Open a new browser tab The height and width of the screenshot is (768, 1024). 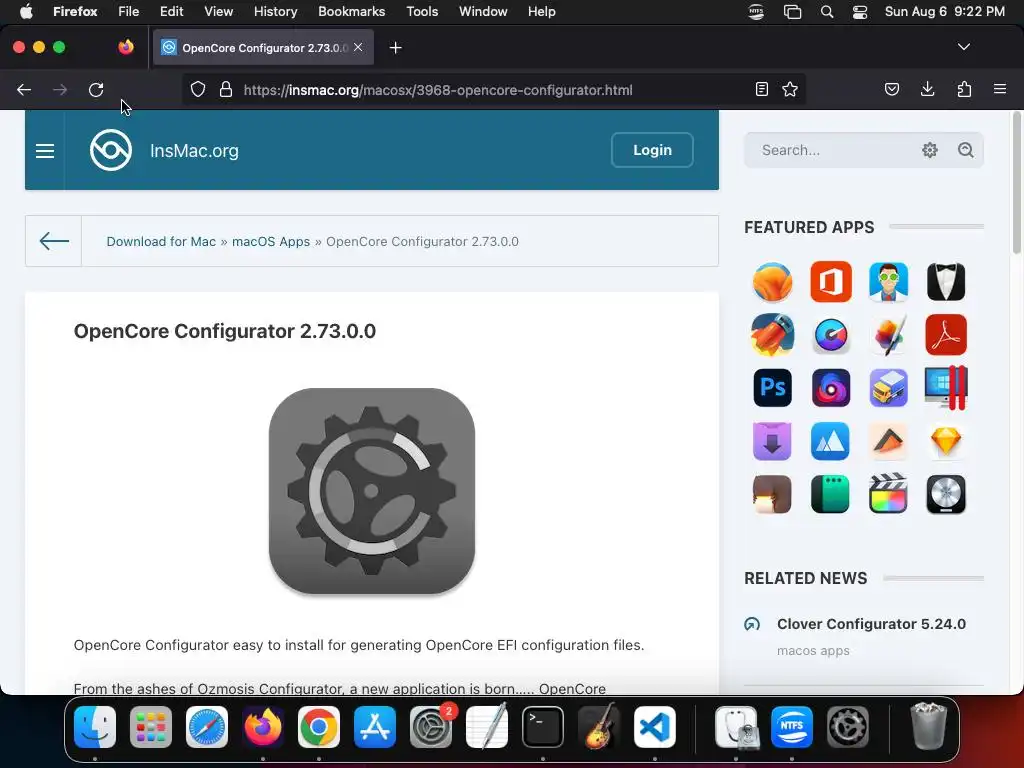coord(395,48)
